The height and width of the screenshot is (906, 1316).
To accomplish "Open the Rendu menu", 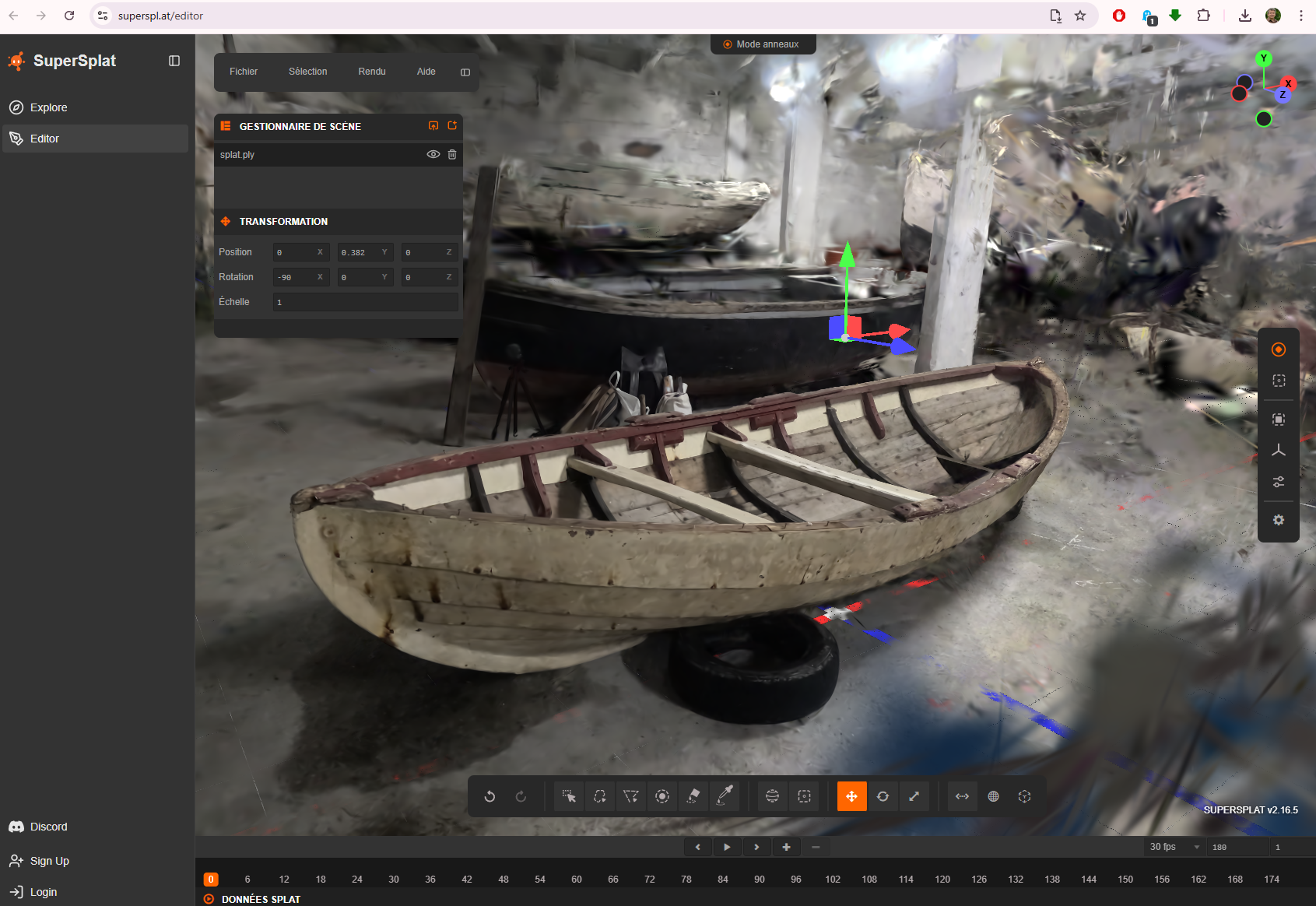I will click(x=371, y=72).
